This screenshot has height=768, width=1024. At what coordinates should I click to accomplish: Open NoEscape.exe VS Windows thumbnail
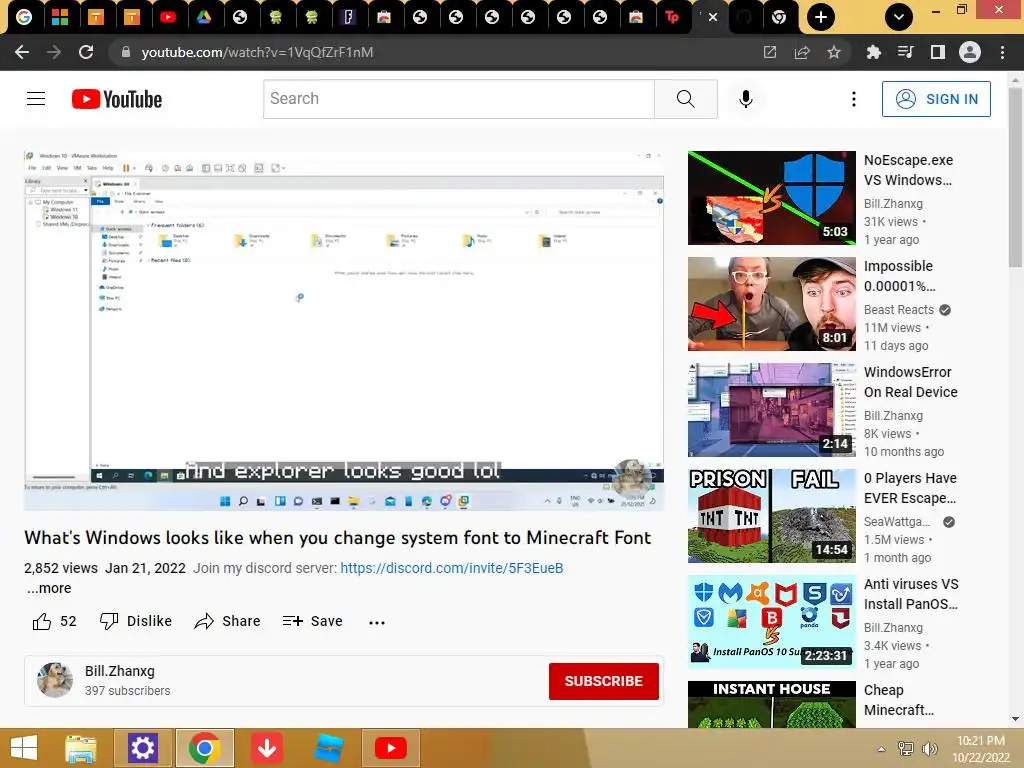[x=771, y=197]
